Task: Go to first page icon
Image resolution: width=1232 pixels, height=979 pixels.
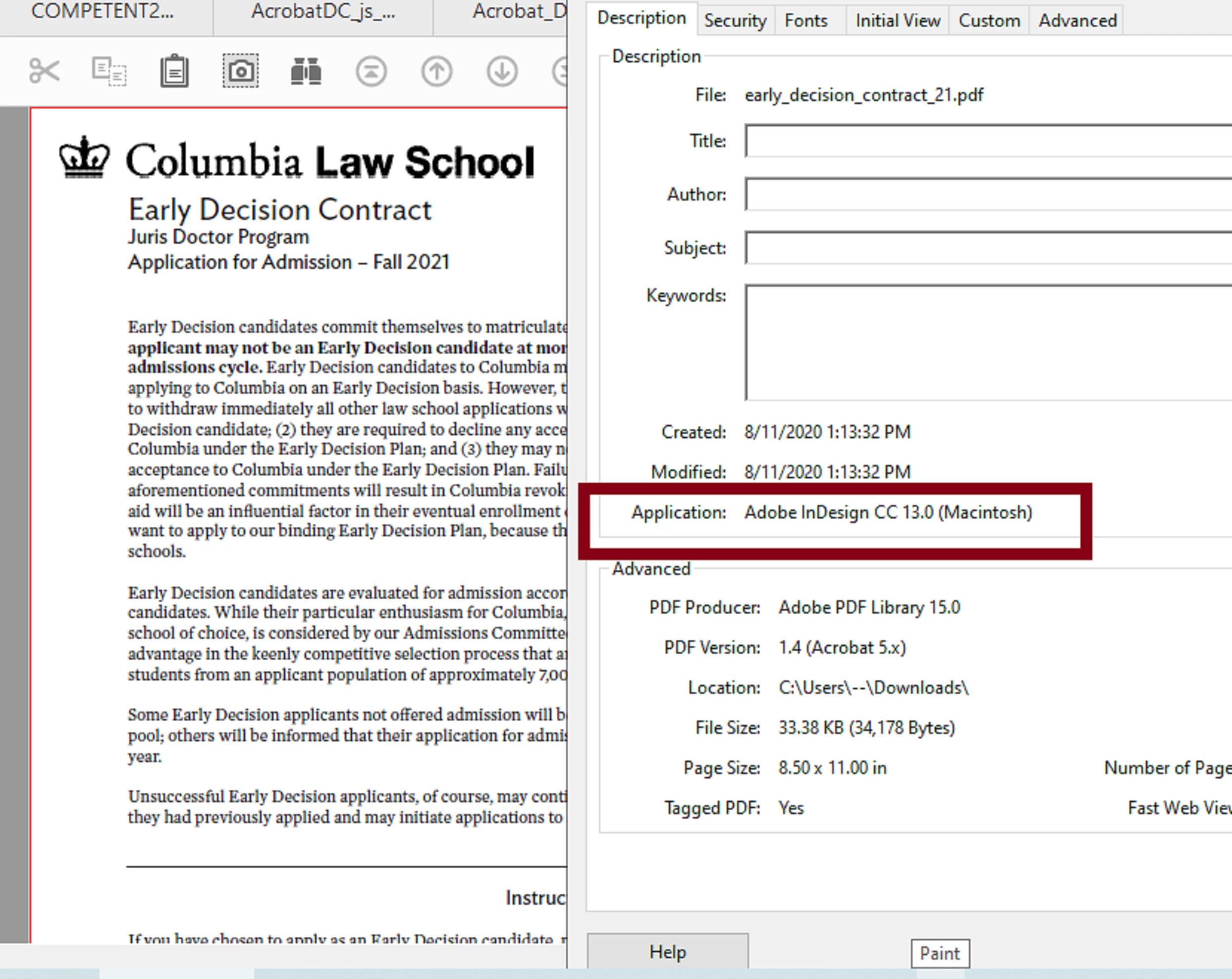Action: click(372, 71)
